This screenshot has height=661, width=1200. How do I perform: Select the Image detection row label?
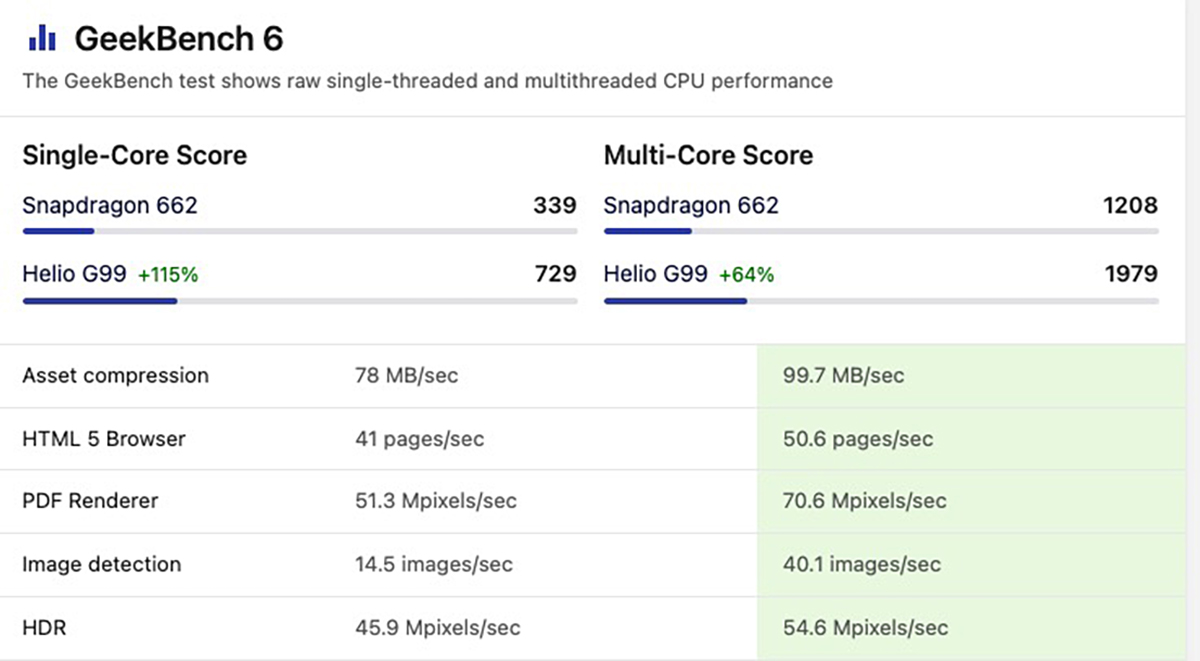coord(102,564)
